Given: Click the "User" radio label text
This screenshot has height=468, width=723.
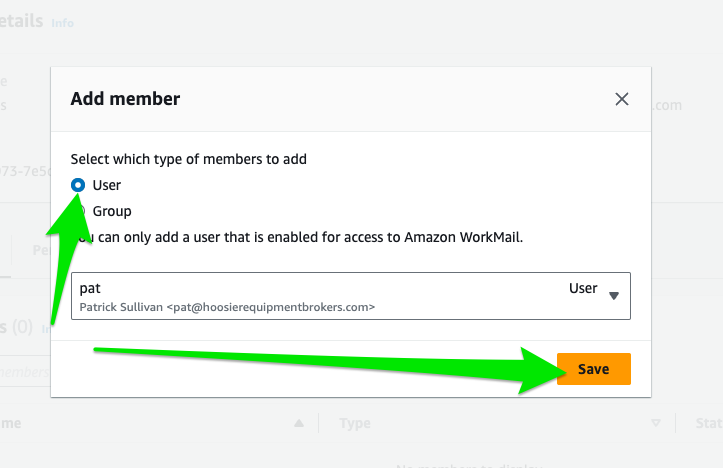Looking at the screenshot, I should pos(107,185).
